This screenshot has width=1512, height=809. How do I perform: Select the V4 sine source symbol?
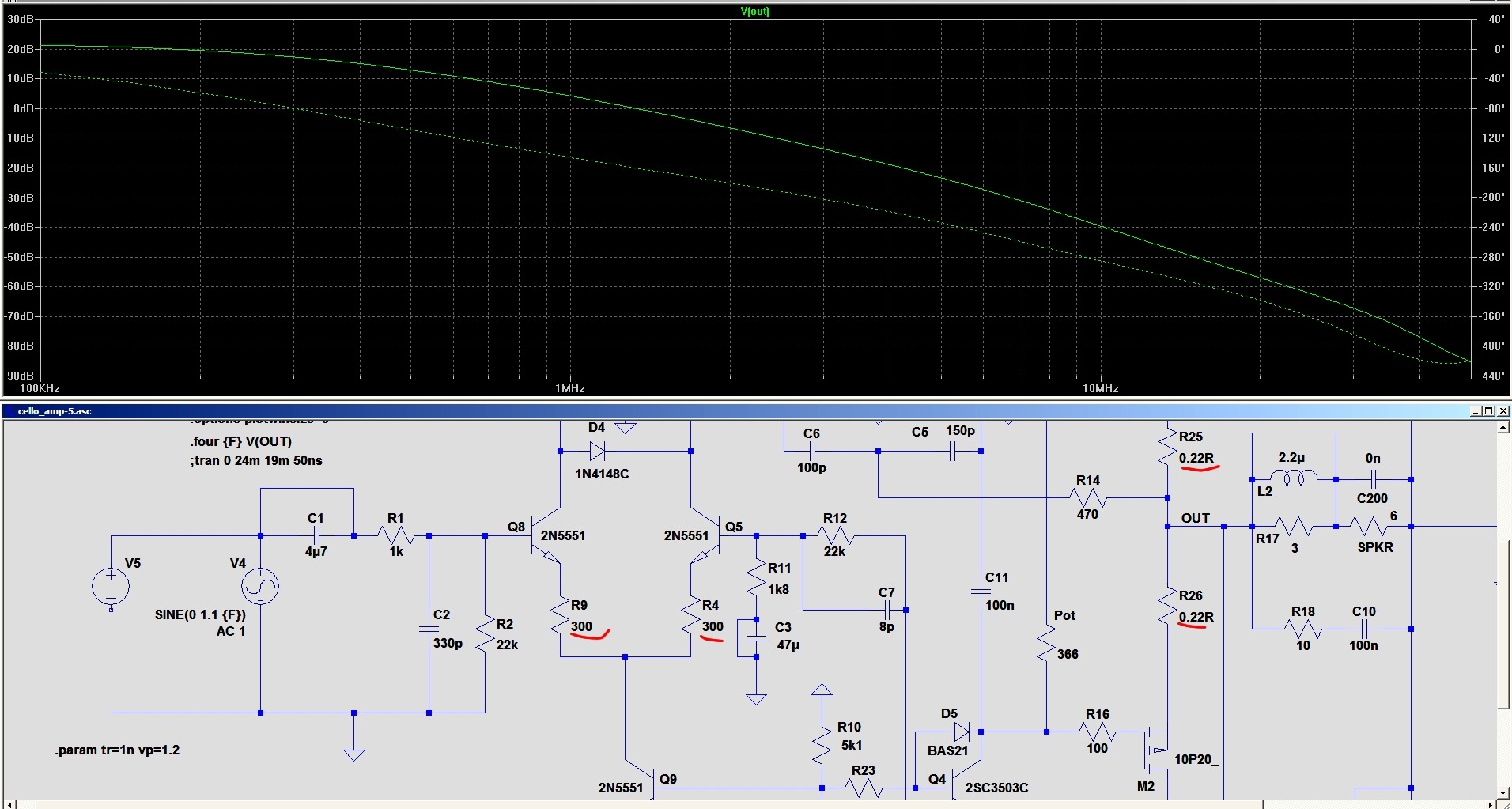[260, 587]
